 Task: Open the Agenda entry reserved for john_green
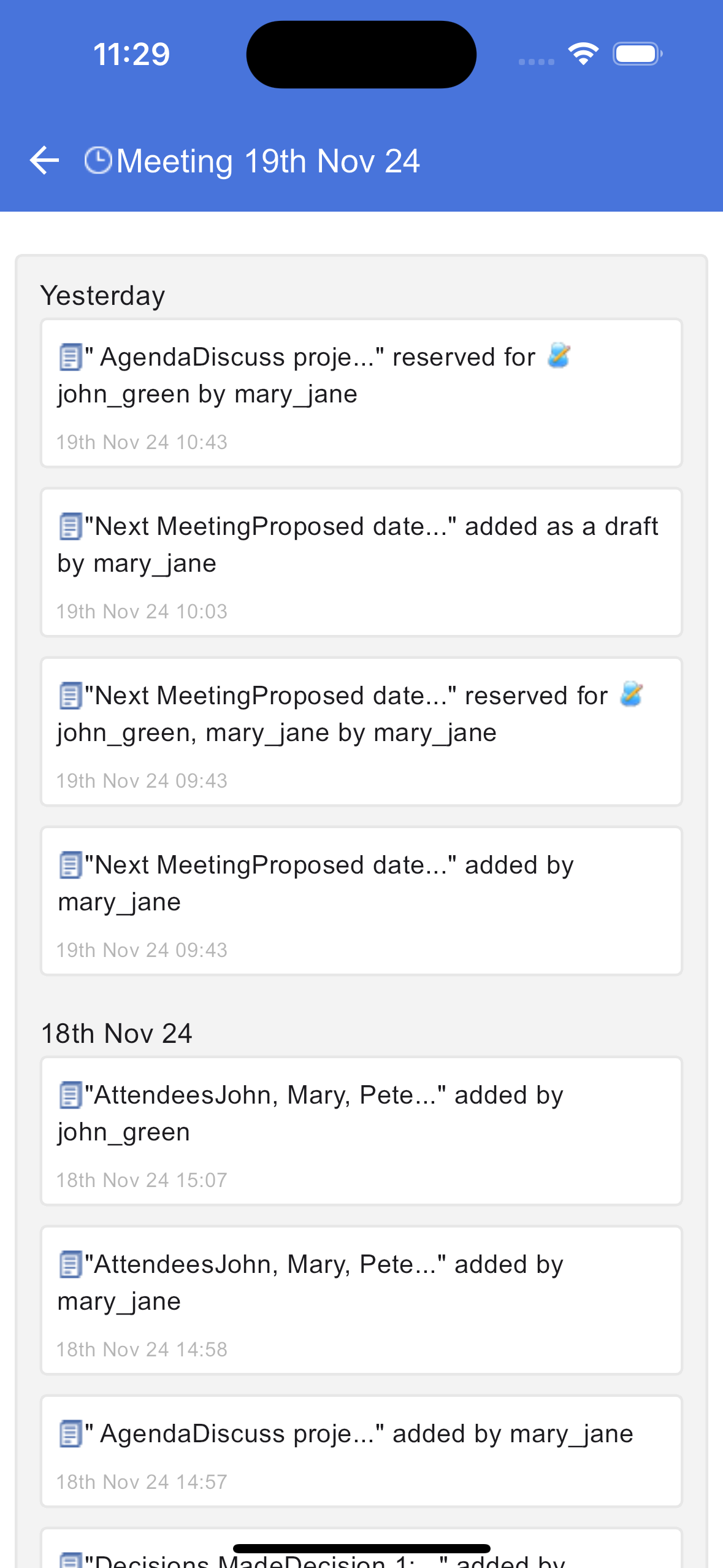coord(361,393)
